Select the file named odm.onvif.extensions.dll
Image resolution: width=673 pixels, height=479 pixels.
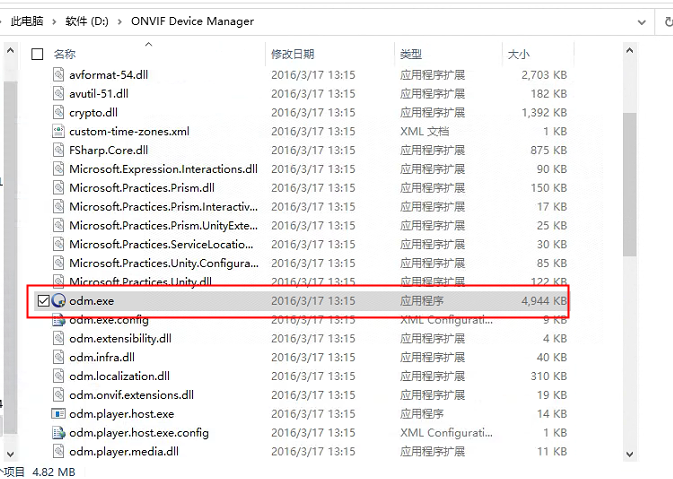point(131,395)
